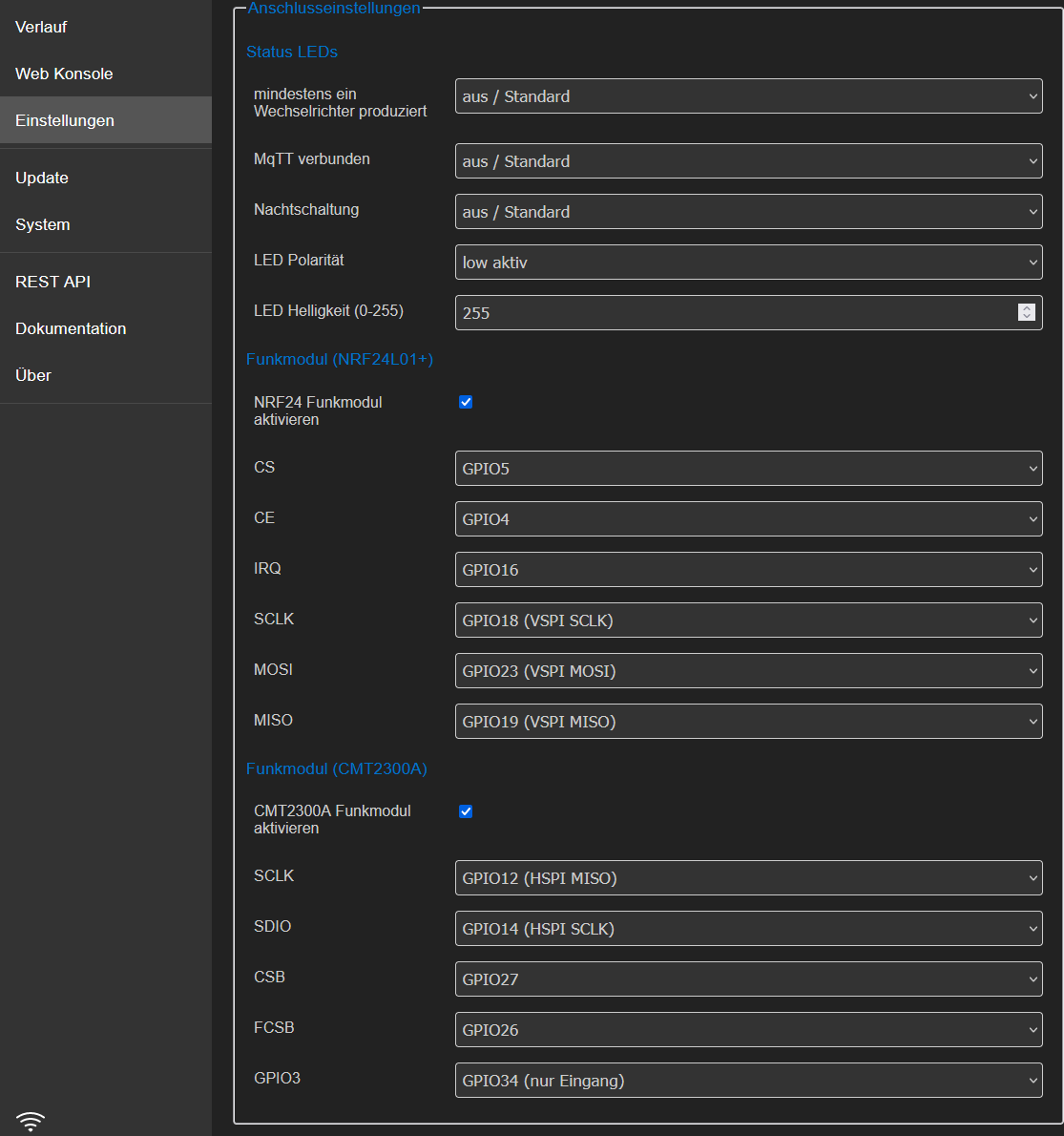Screen dimensions: 1064x1136
Task: Navigate to the System page
Action: coord(43,224)
